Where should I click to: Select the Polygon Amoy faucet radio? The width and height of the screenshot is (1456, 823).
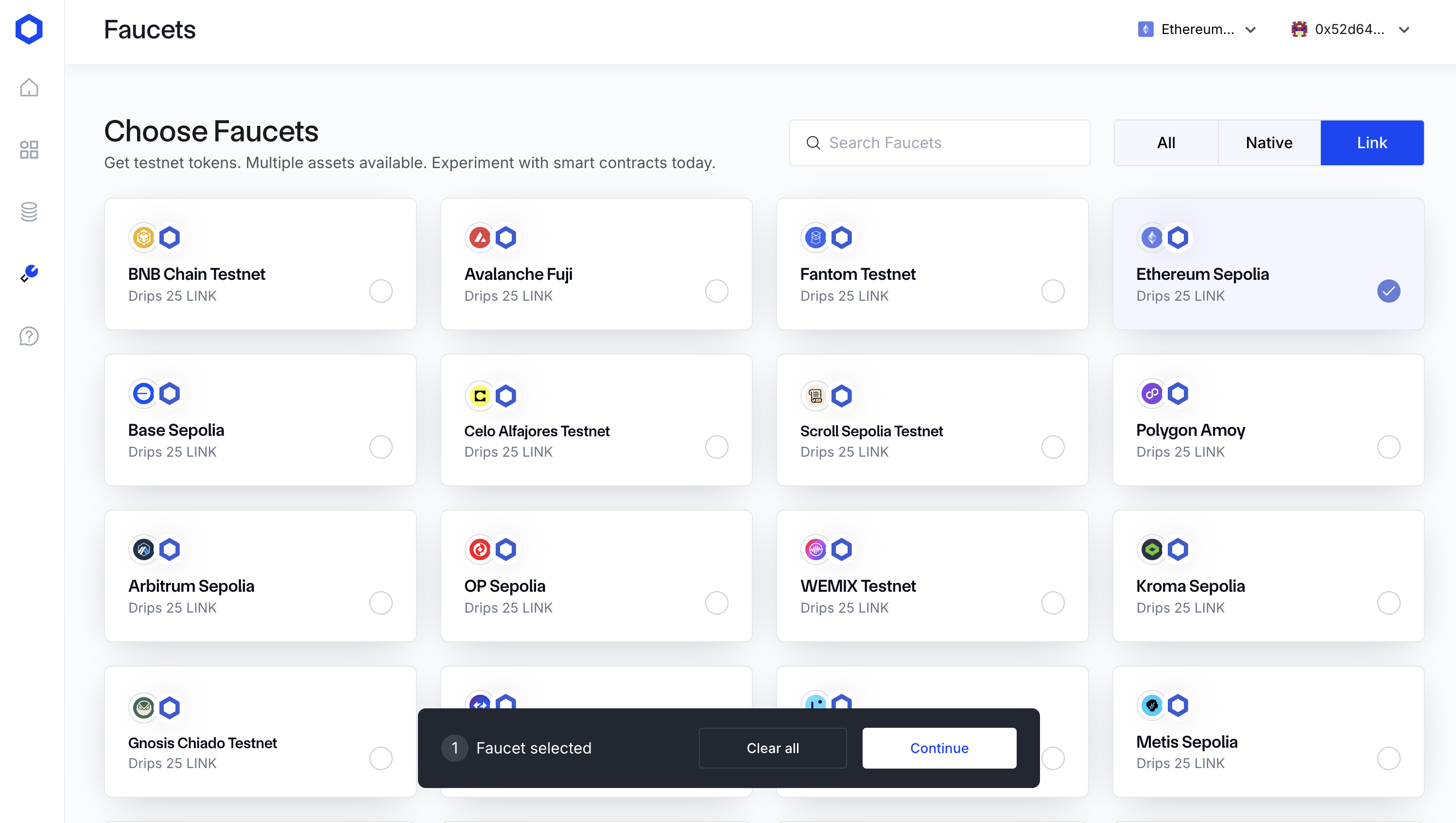pos(1388,447)
